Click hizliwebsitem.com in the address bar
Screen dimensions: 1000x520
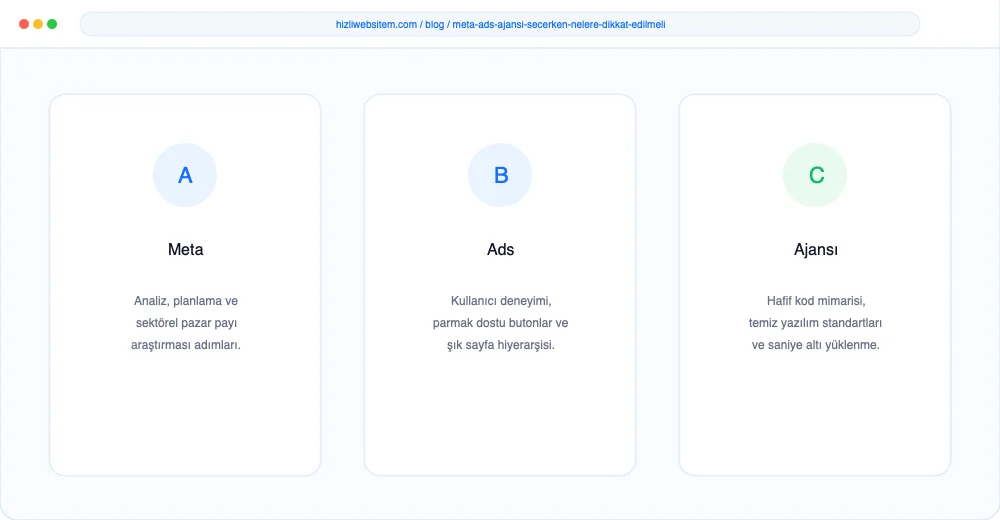click(376, 24)
